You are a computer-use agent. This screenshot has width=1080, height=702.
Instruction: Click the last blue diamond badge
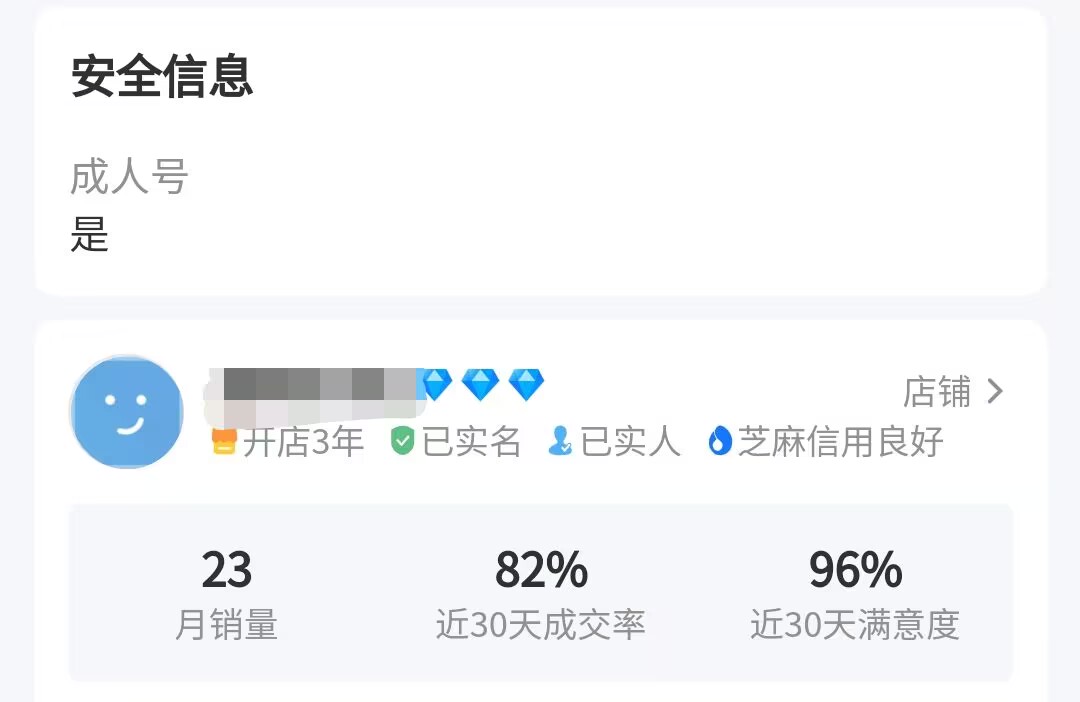pos(526,384)
